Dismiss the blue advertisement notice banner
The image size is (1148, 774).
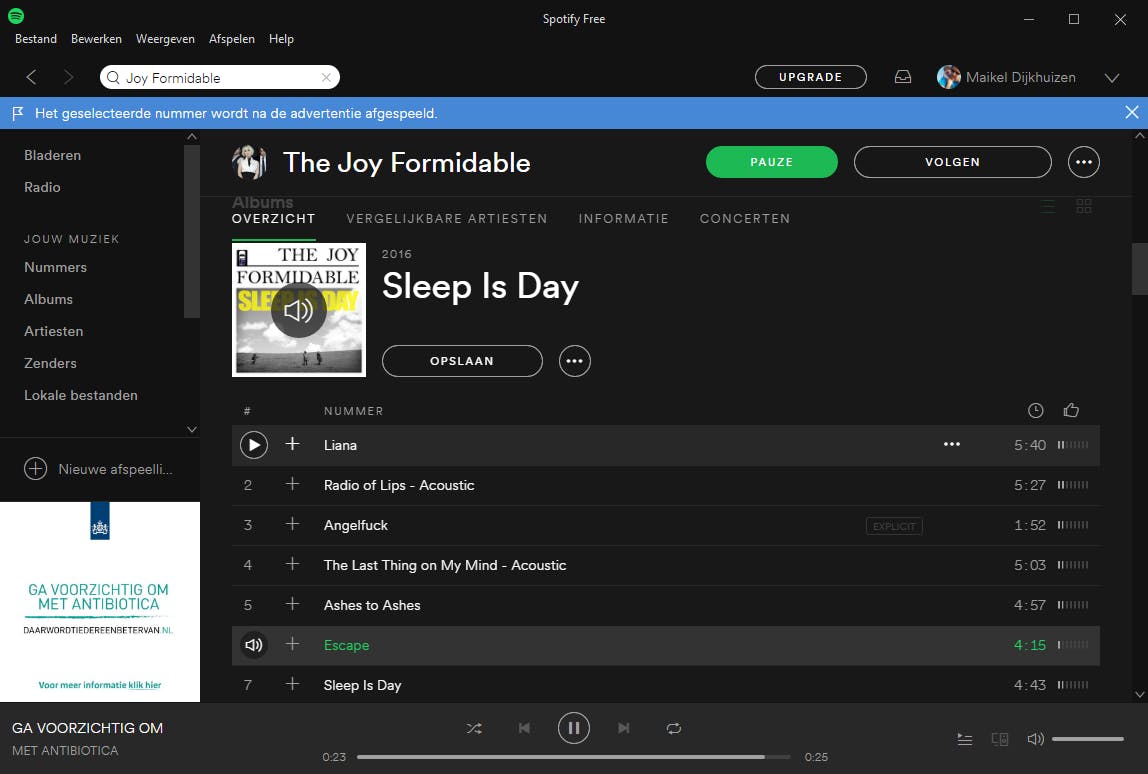pos(1131,113)
